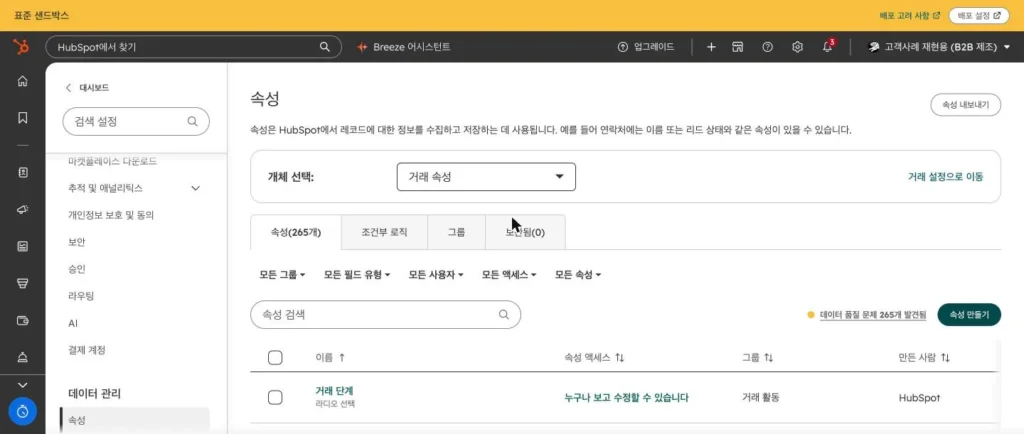
Task: Click the plus quick-create icon
Action: click(x=711, y=47)
